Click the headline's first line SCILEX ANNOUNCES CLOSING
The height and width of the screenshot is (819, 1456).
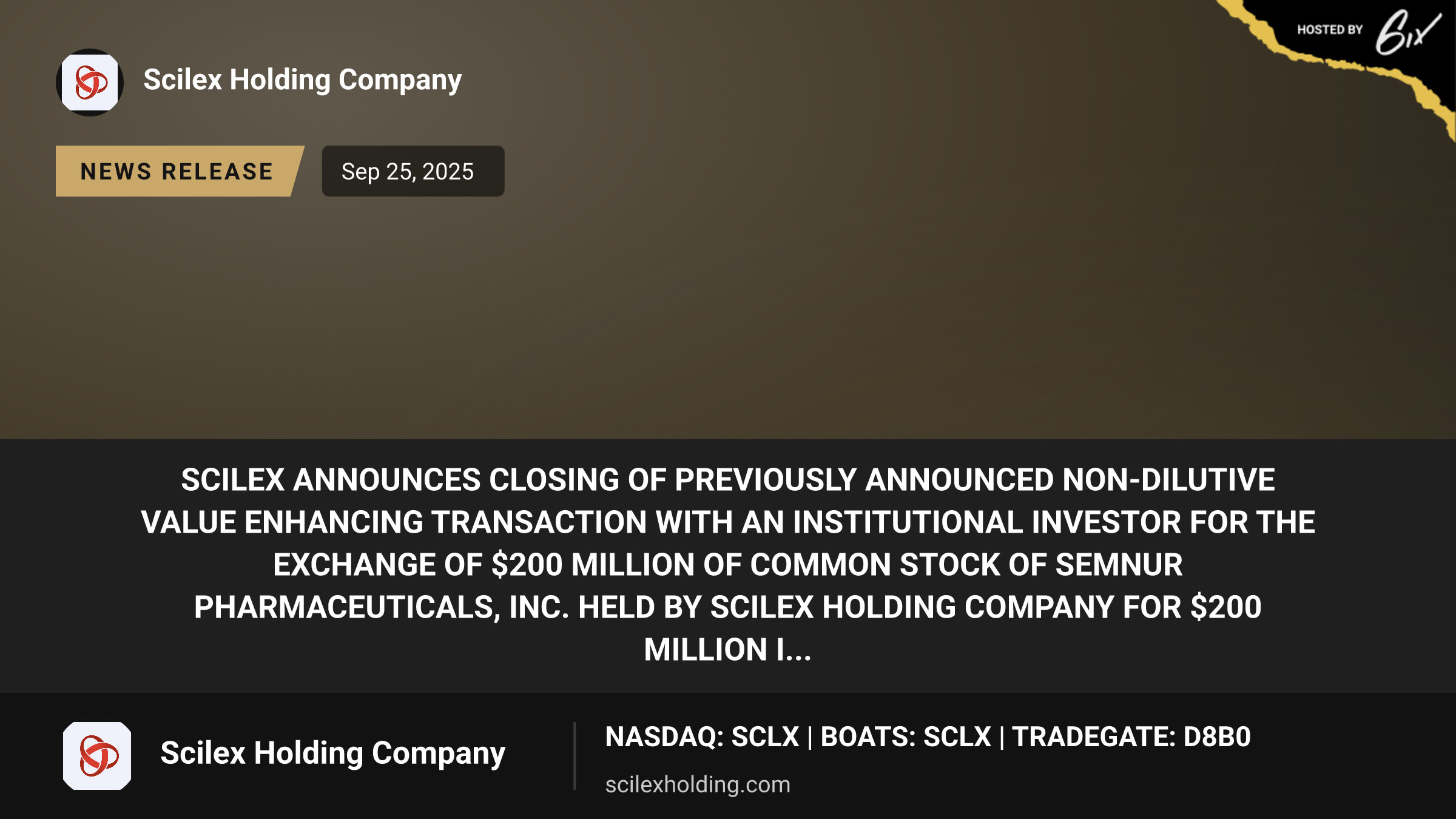click(727, 480)
